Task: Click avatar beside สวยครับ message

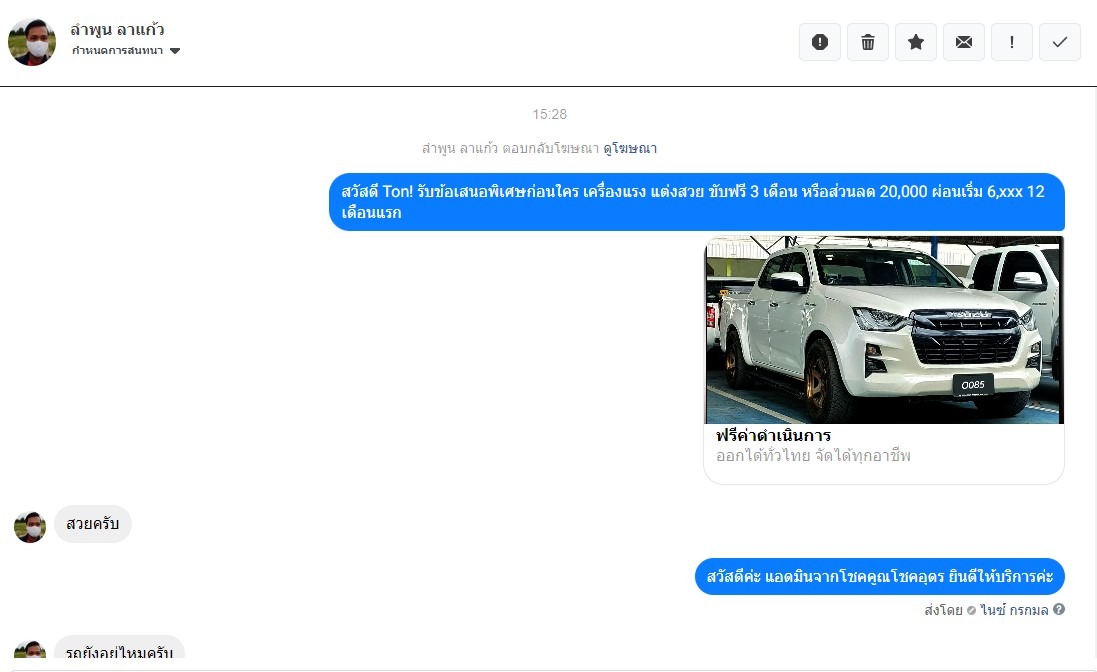Action: [30, 527]
